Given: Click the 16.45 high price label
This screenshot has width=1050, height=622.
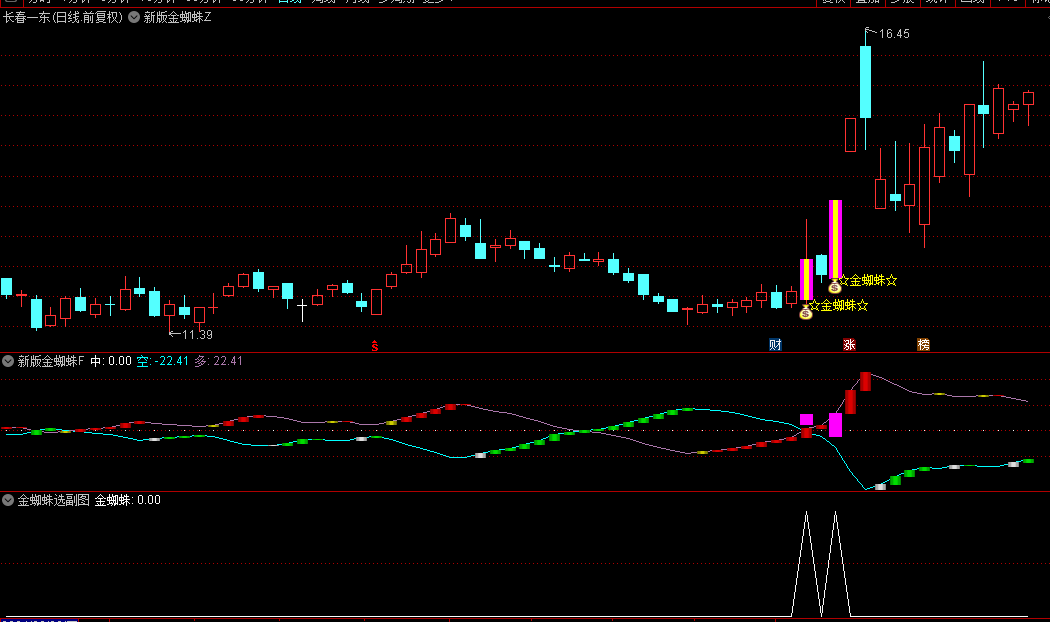Looking at the screenshot, I should click(x=894, y=33).
